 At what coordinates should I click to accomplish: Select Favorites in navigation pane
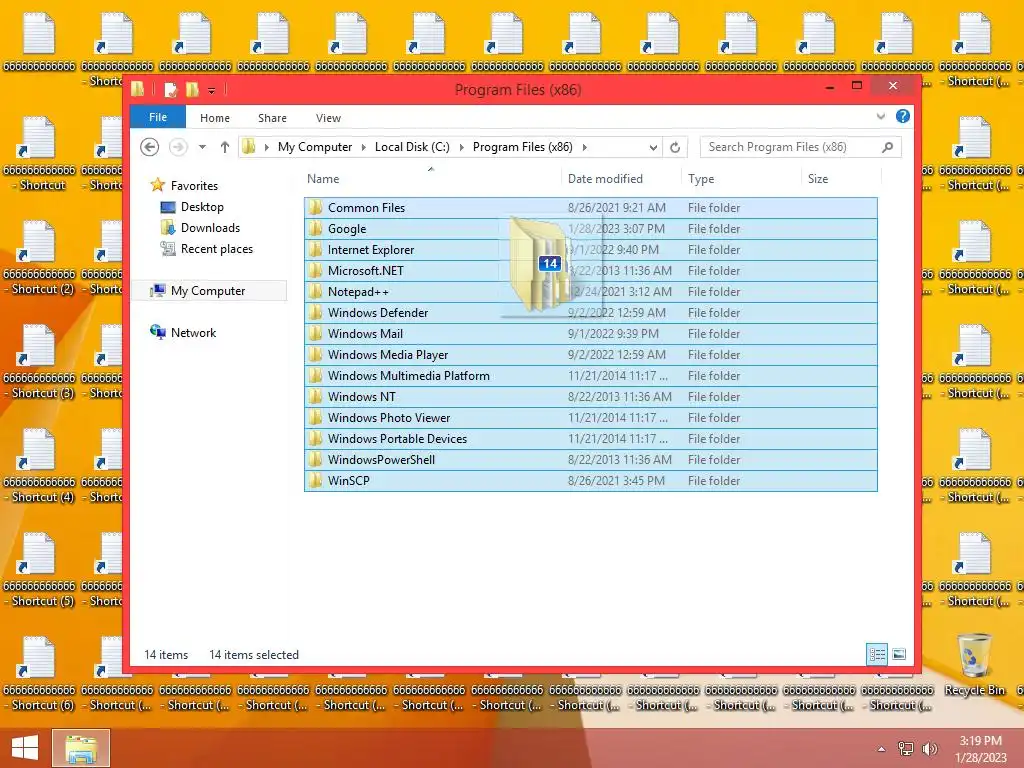(194, 185)
